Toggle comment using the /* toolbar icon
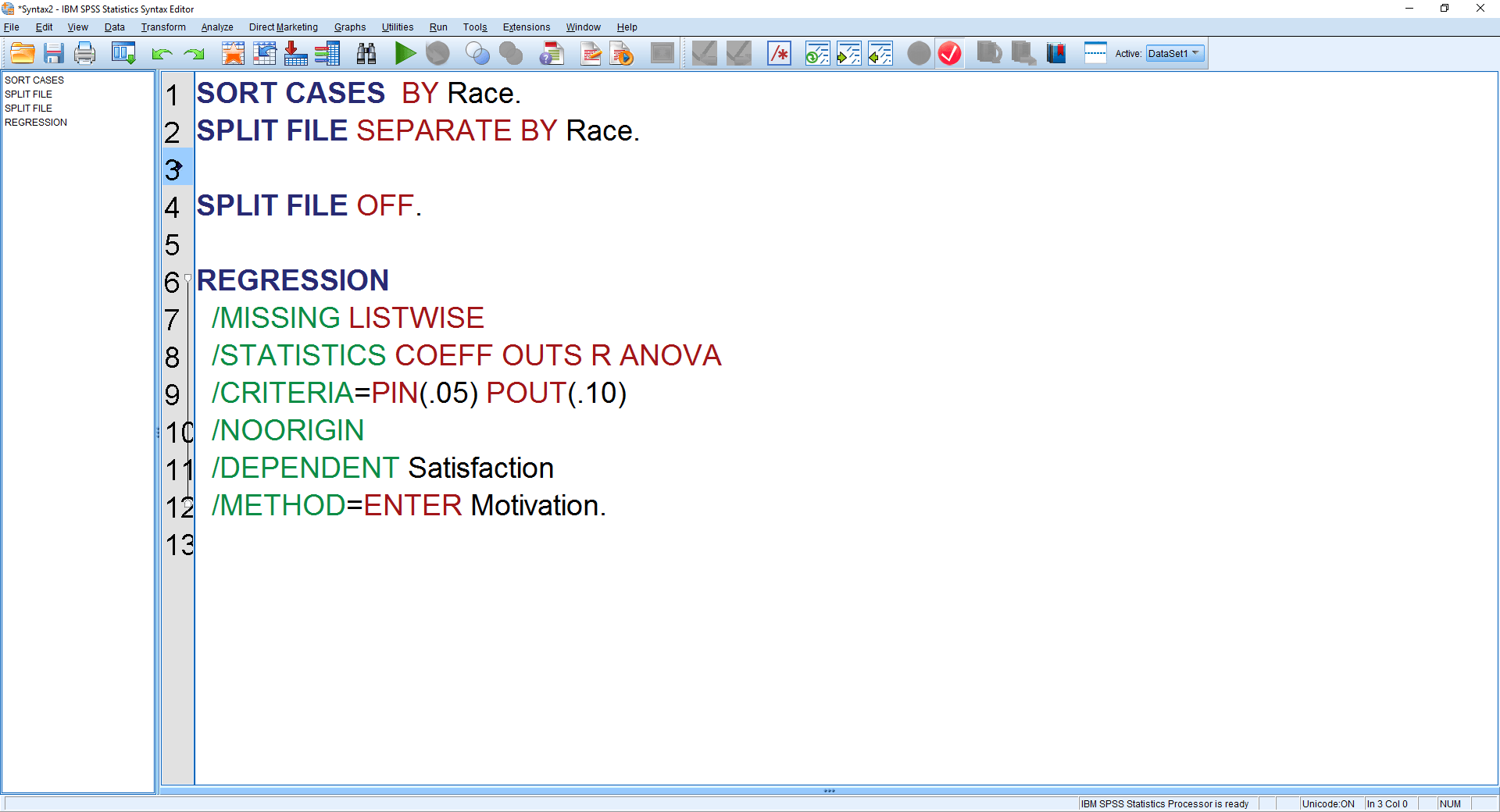Image resolution: width=1500 pixels, height=812 pixels. click(x=779, y=53)
